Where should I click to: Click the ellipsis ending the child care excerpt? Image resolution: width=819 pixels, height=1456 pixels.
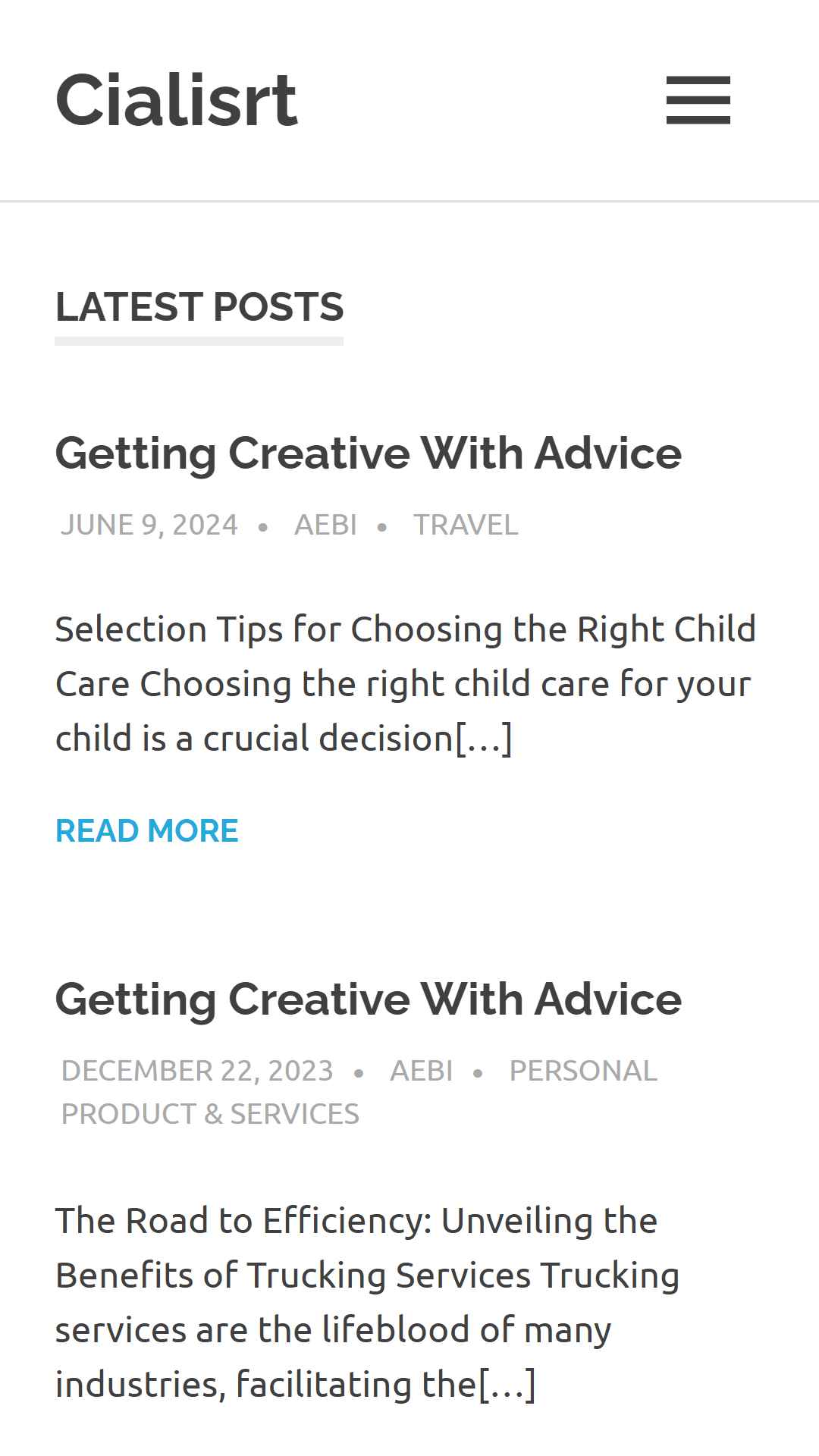click(484, 738)
